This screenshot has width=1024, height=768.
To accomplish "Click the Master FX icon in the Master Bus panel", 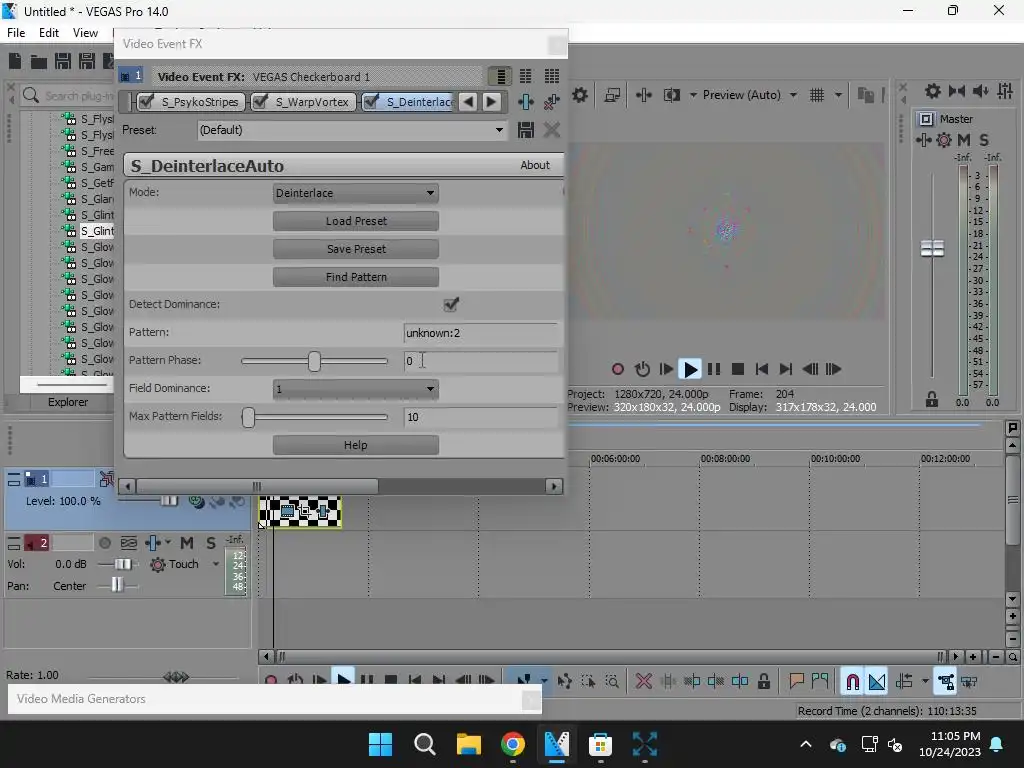I will click(x=923, y=140).
